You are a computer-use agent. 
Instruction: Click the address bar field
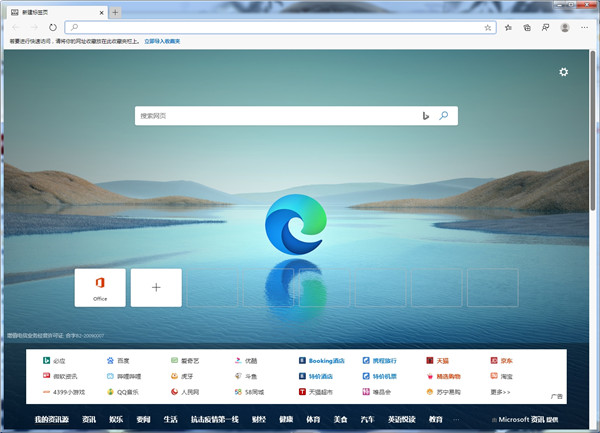tap(270, 27)
